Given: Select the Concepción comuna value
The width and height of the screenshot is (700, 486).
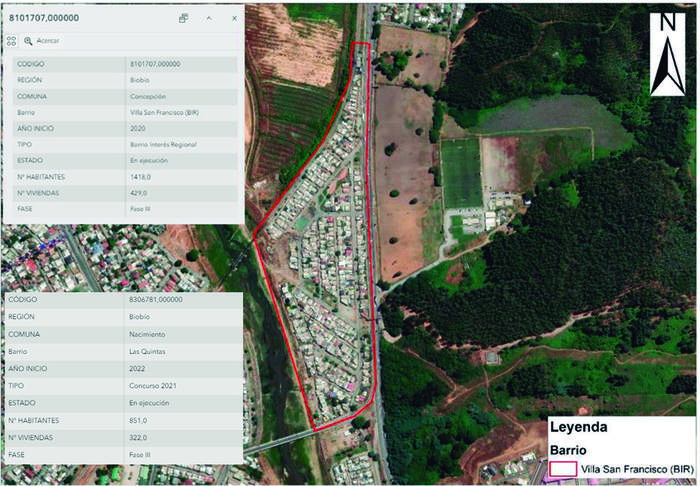Looking at the screenshot, I should [152, 96].
